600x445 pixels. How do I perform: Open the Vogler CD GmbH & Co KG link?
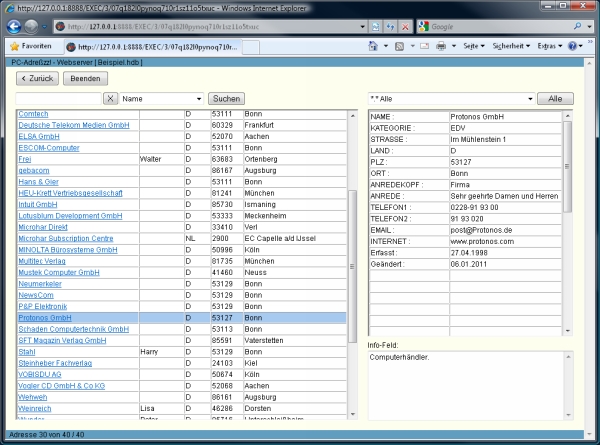click(x=62, y=386)
